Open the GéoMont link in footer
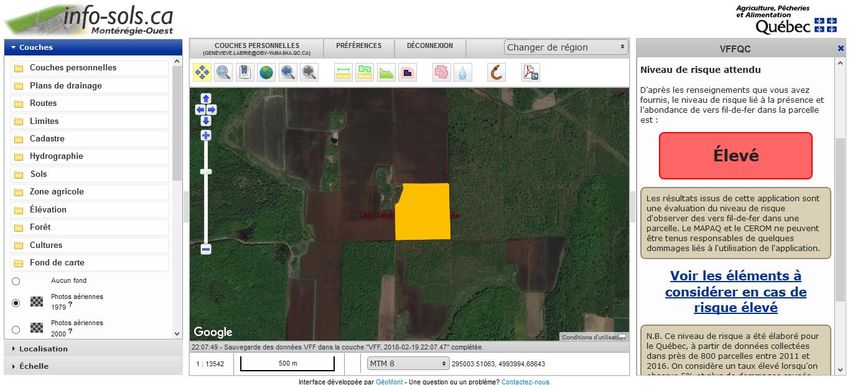The image size is (850, 385). [x=389, y=382]
